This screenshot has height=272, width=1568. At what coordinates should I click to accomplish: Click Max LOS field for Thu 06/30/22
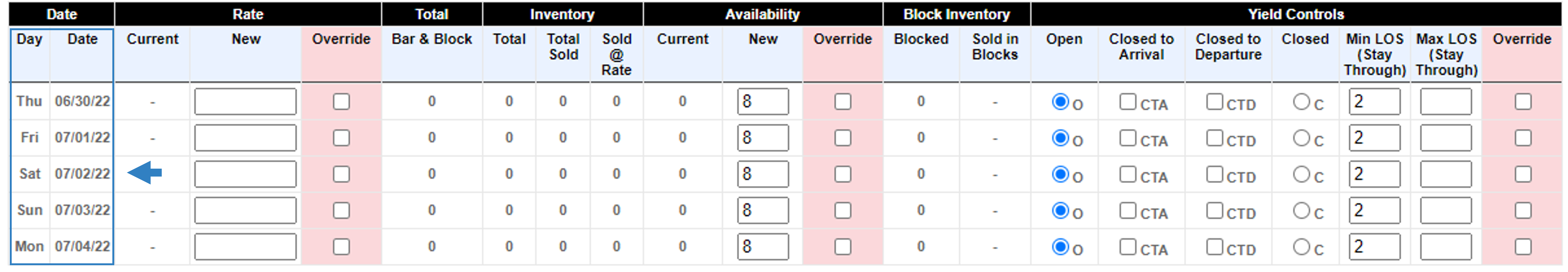pos(1445,101)
